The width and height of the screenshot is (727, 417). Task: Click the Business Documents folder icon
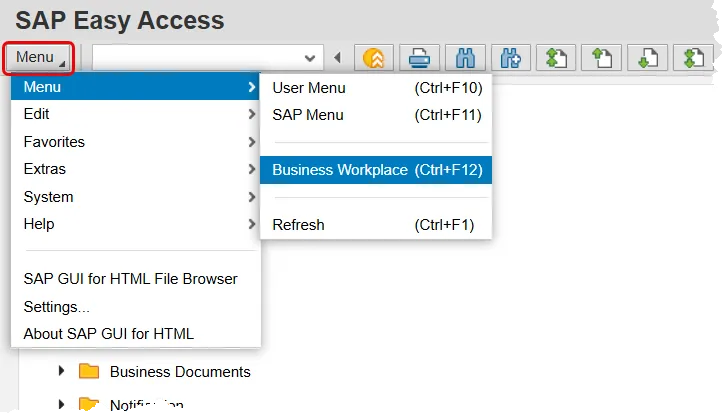[89, 372]
